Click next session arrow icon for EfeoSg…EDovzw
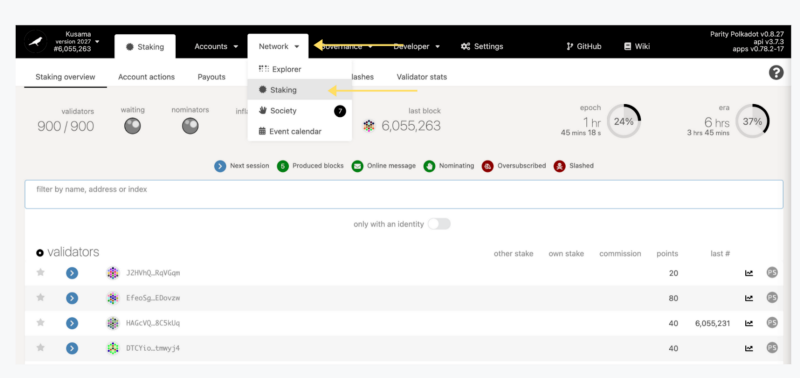 pos(72,298)
